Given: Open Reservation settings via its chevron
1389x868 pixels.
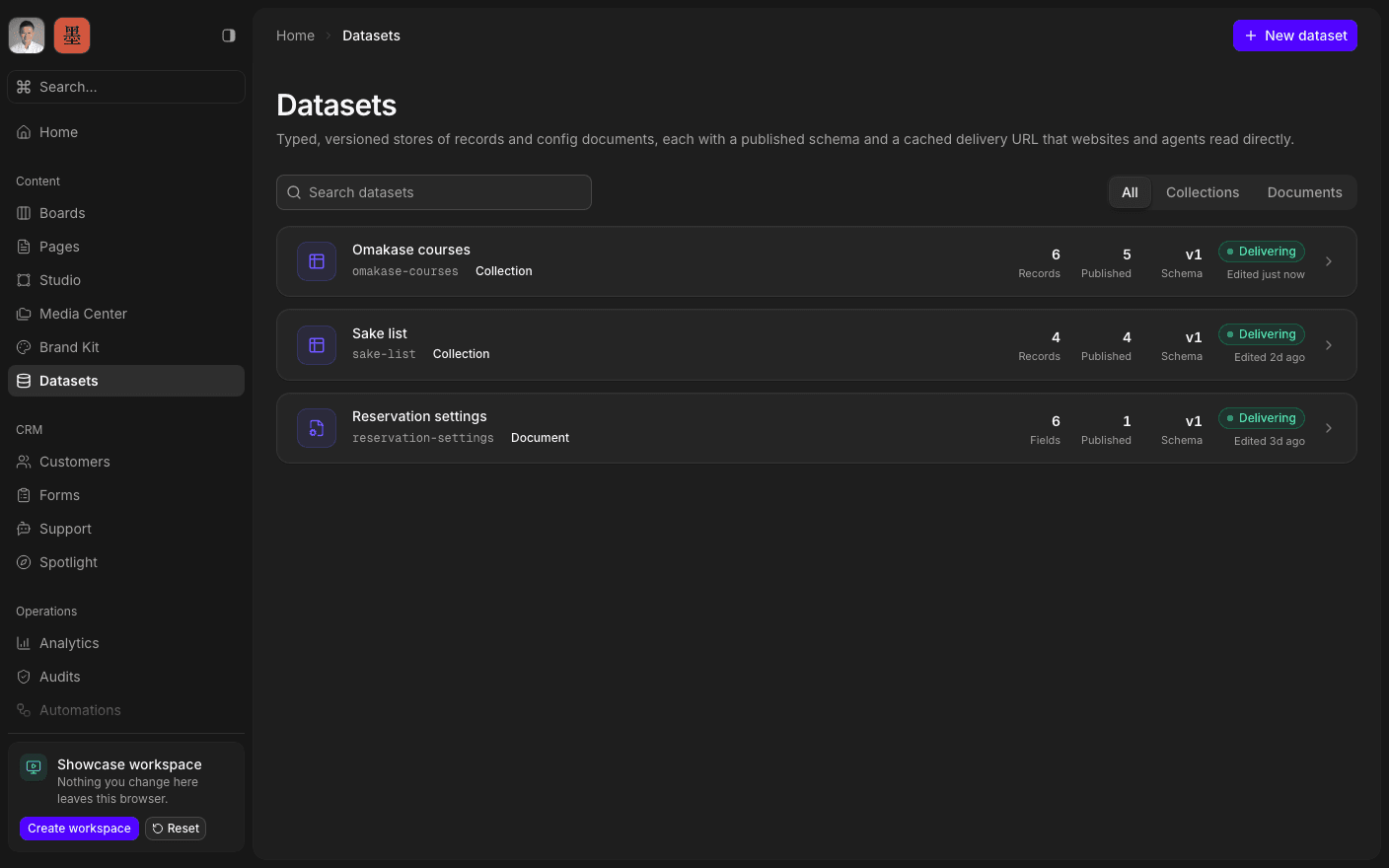Looking at the screenshot, I should tap(1329, 428).
